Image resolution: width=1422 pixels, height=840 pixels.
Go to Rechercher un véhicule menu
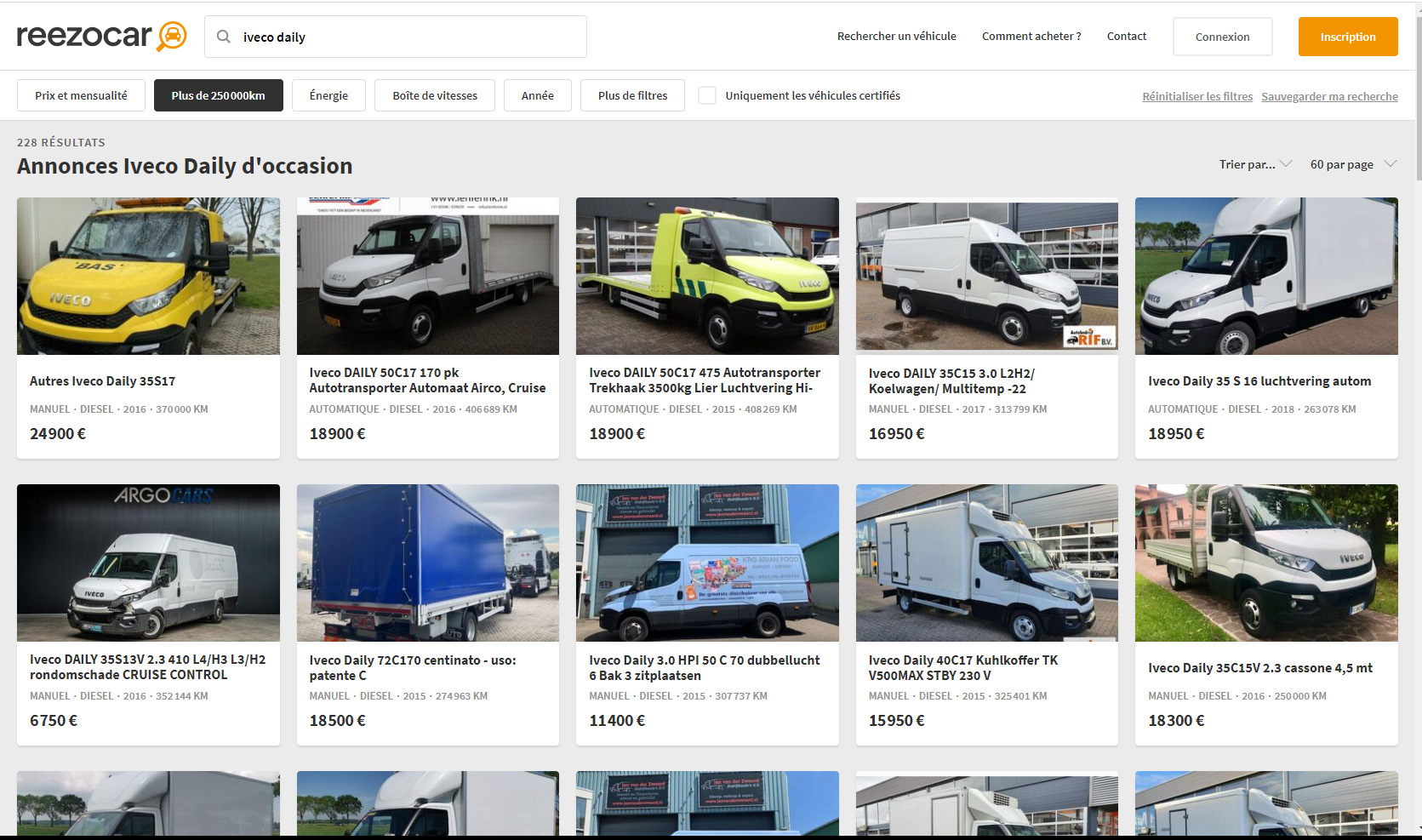tap(896, 36)
